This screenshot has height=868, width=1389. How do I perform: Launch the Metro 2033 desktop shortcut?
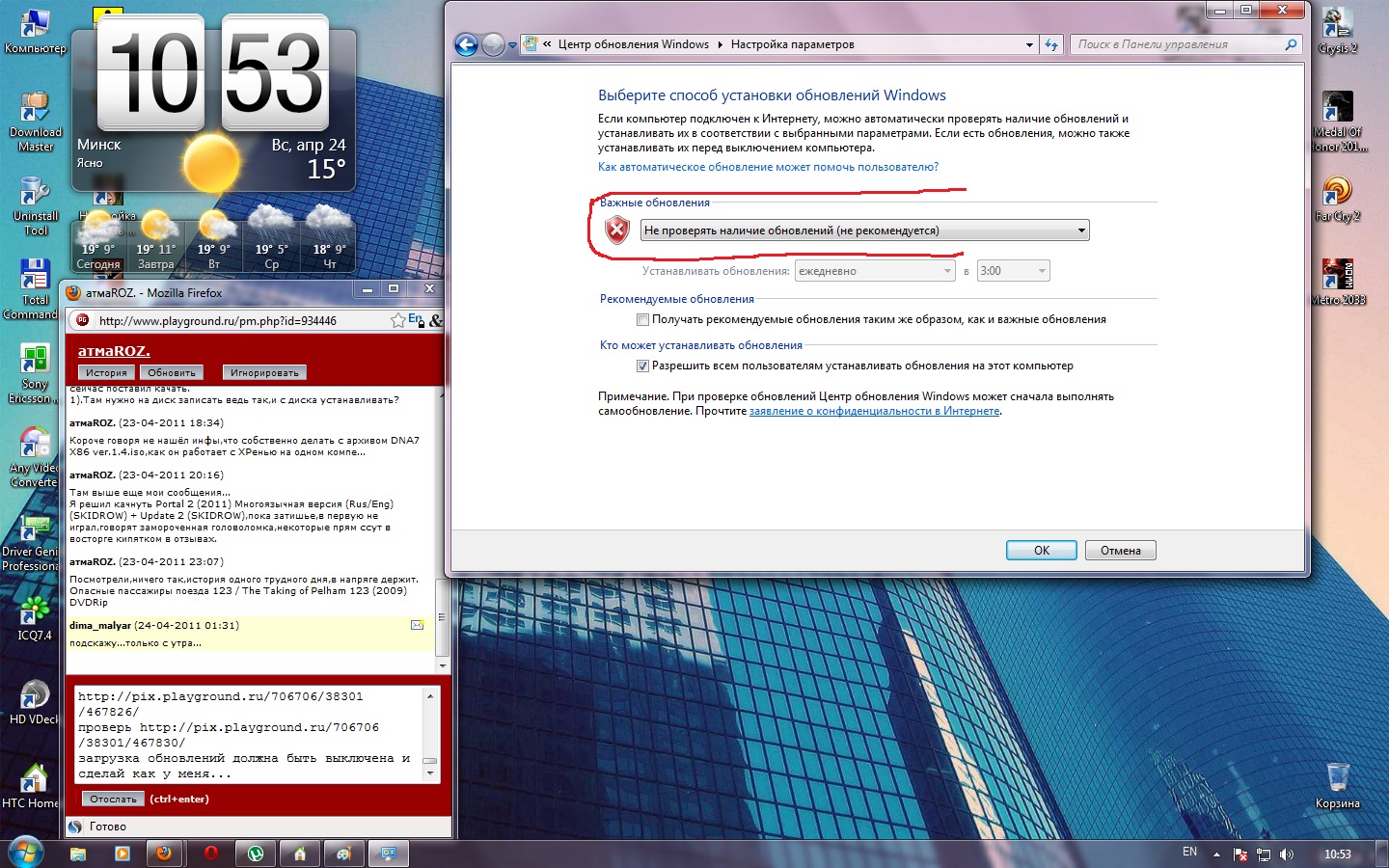click(1338, 283)
